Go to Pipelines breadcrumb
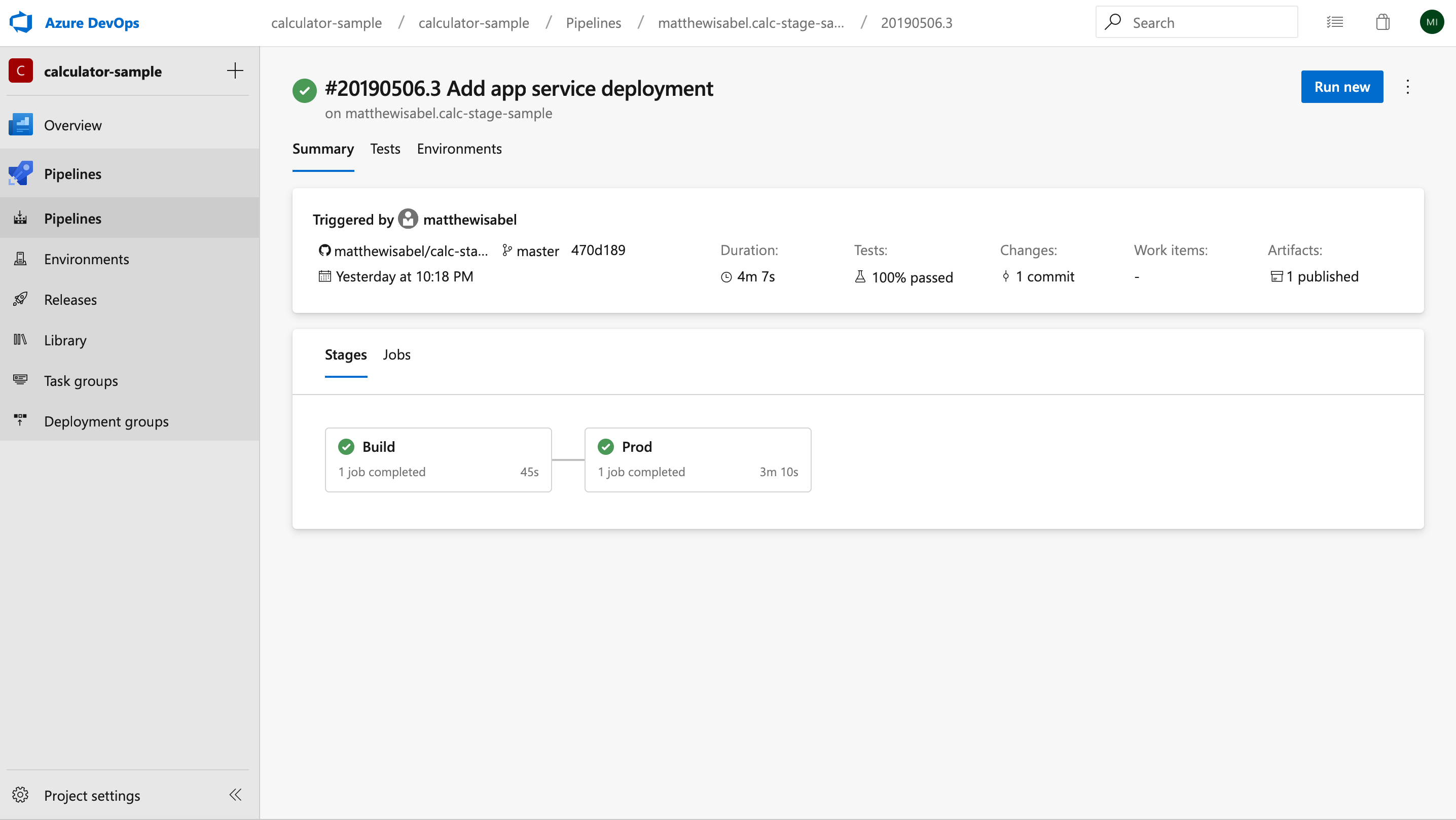 click(x=594, y=23)
